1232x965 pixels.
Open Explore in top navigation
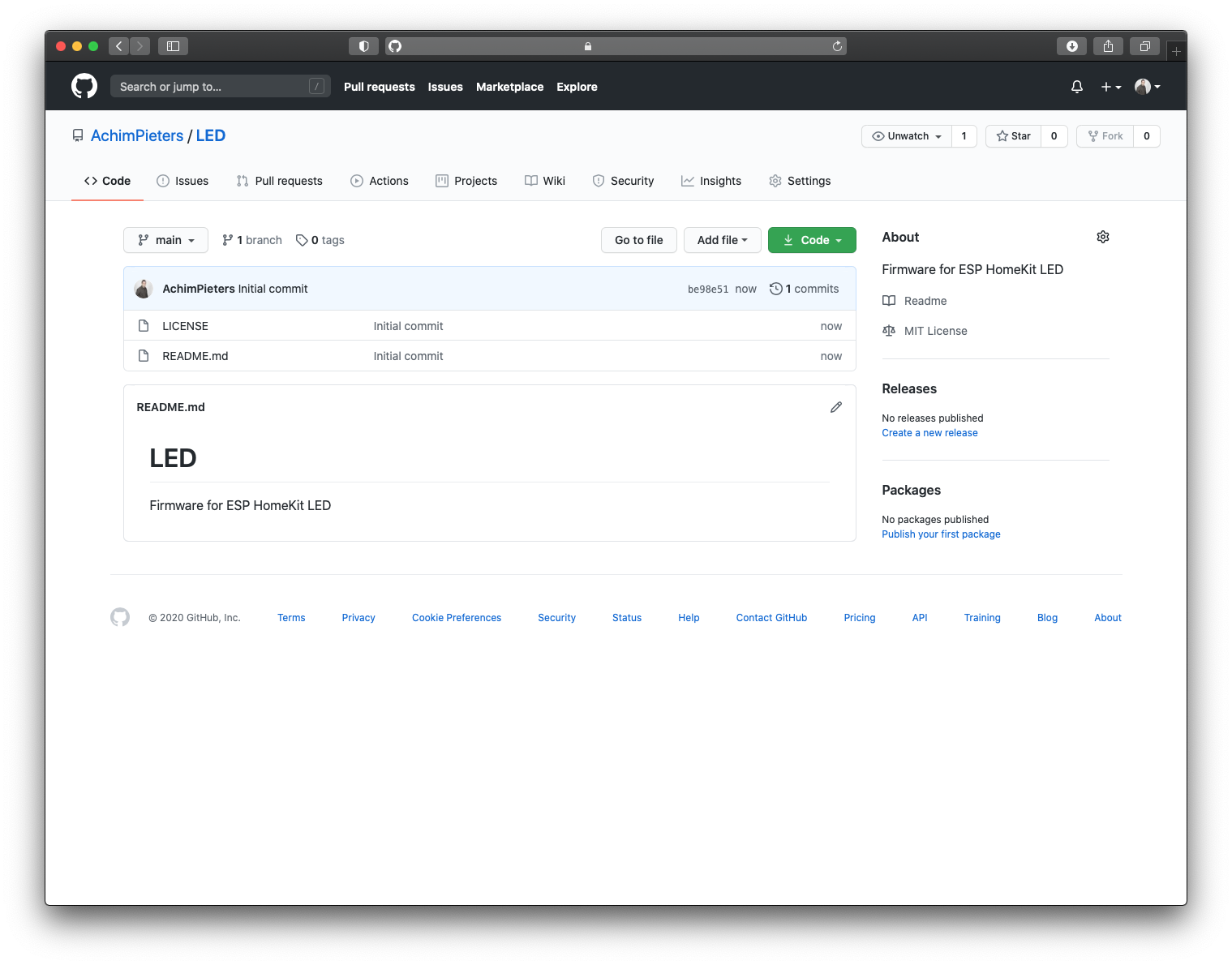point(577,87)
